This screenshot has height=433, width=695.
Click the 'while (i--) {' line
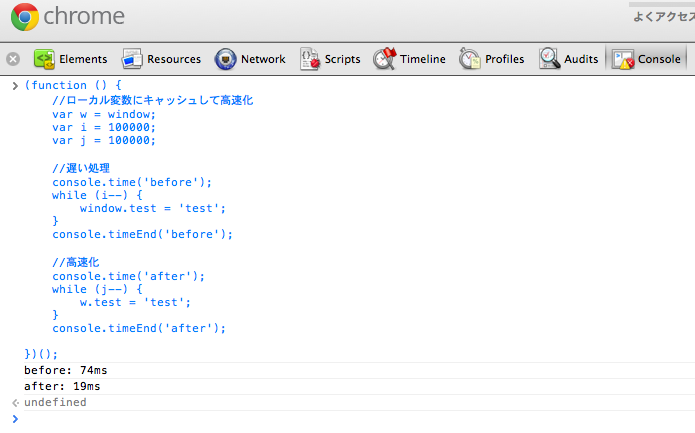pos(97,195)
